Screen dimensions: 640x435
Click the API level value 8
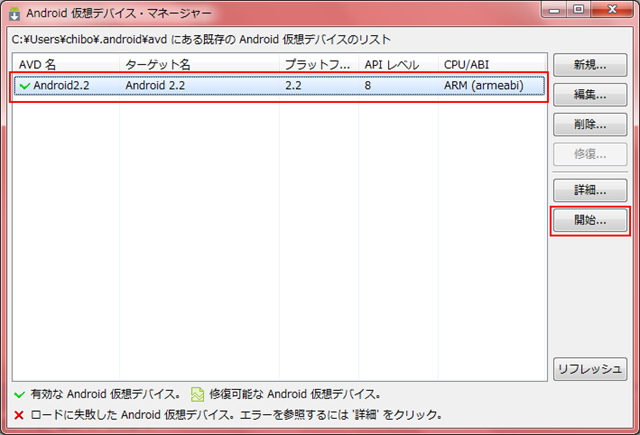click(368, 86)
